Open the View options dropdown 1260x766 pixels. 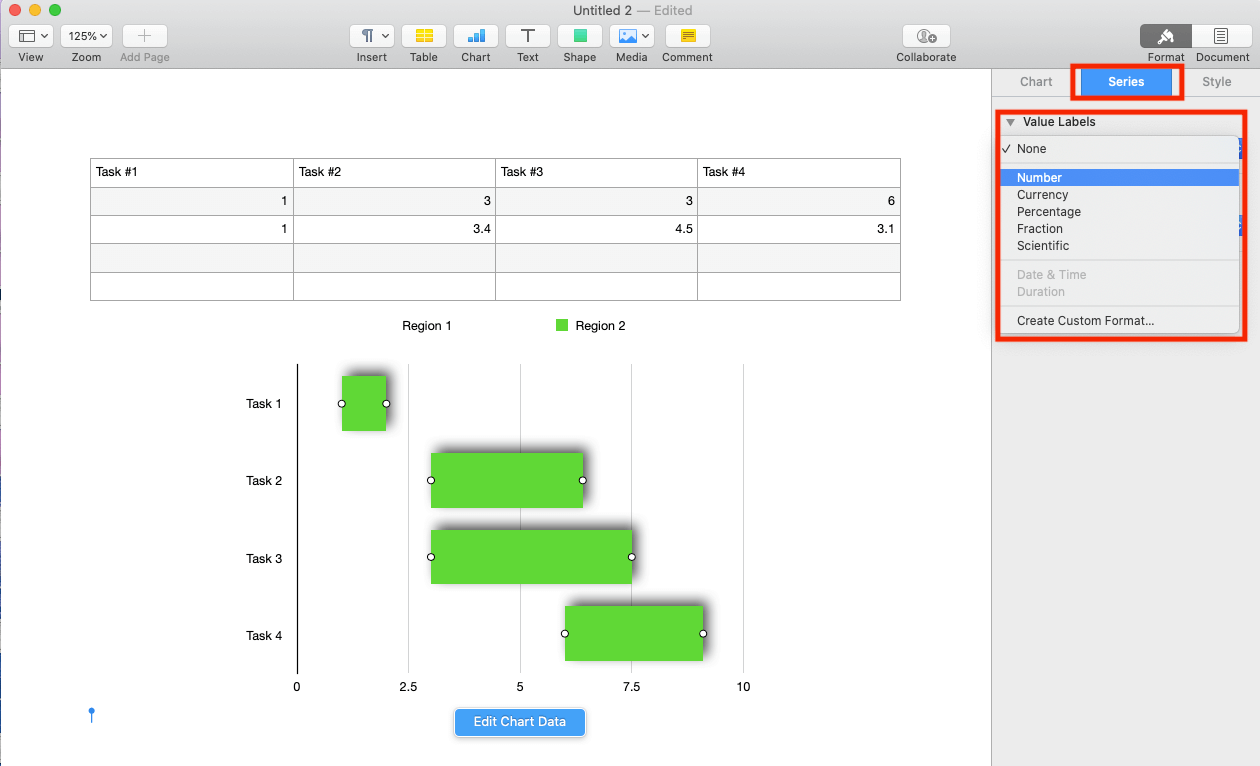coord(31,36)
